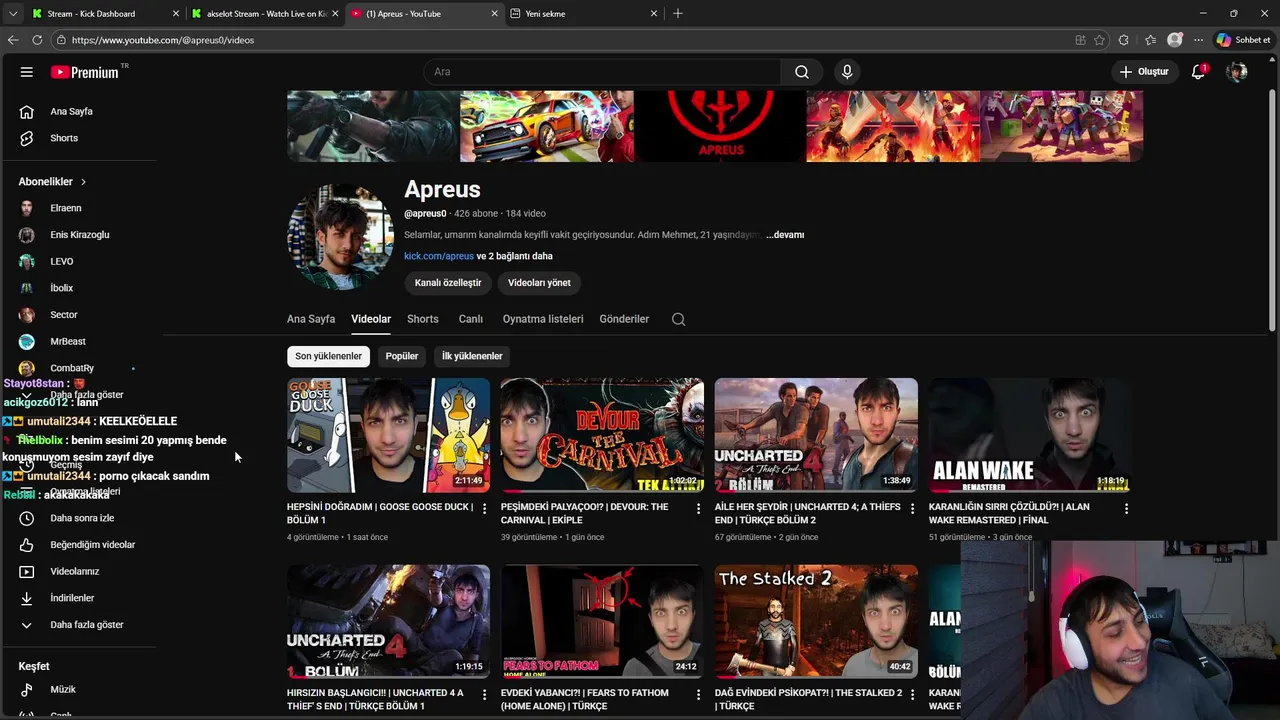Screen dimensions: 1280x720
Task: Go back with browser back arrow
Action: tap(13, 40)
